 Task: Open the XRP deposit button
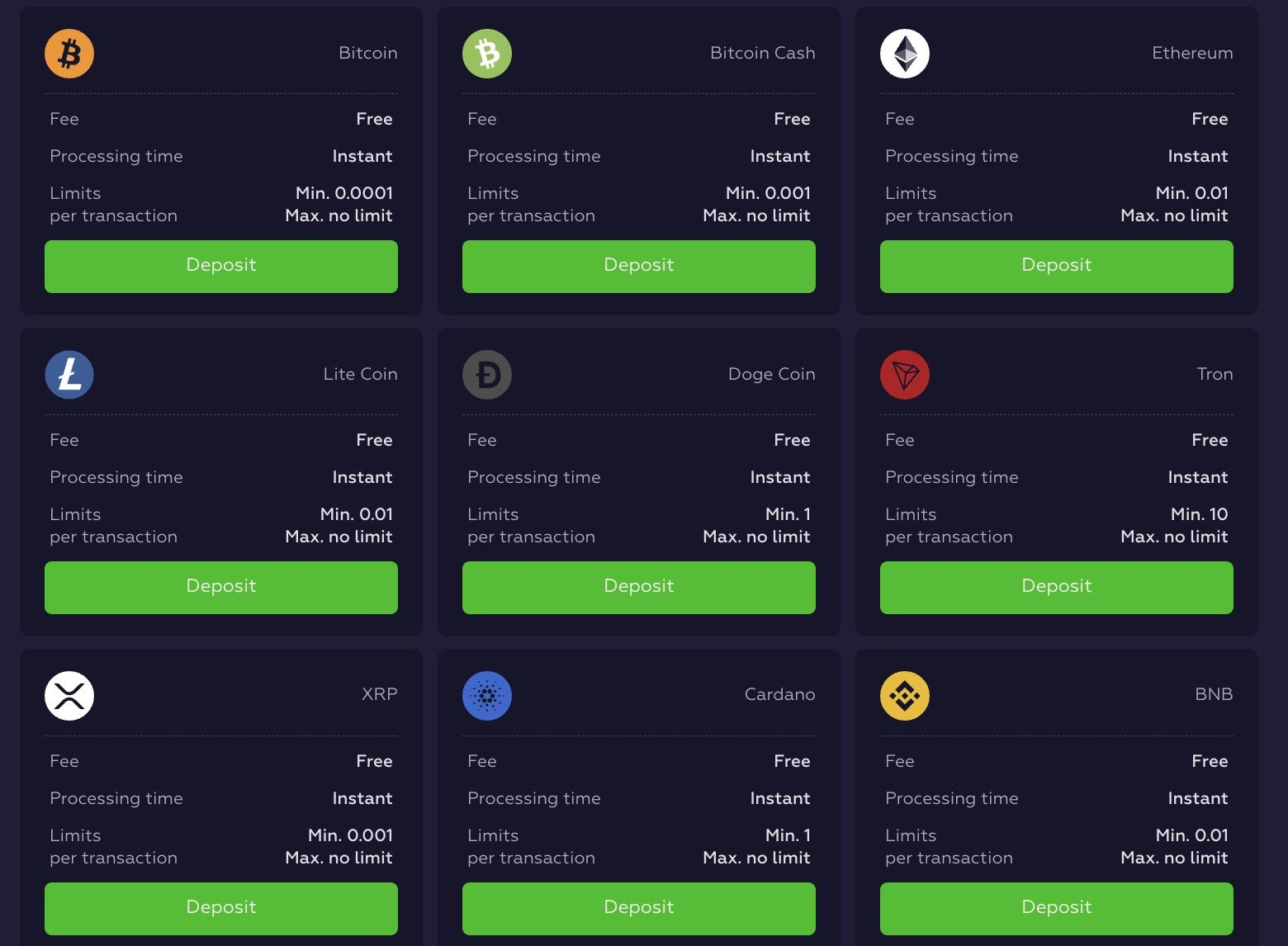(x=220, y=908)
